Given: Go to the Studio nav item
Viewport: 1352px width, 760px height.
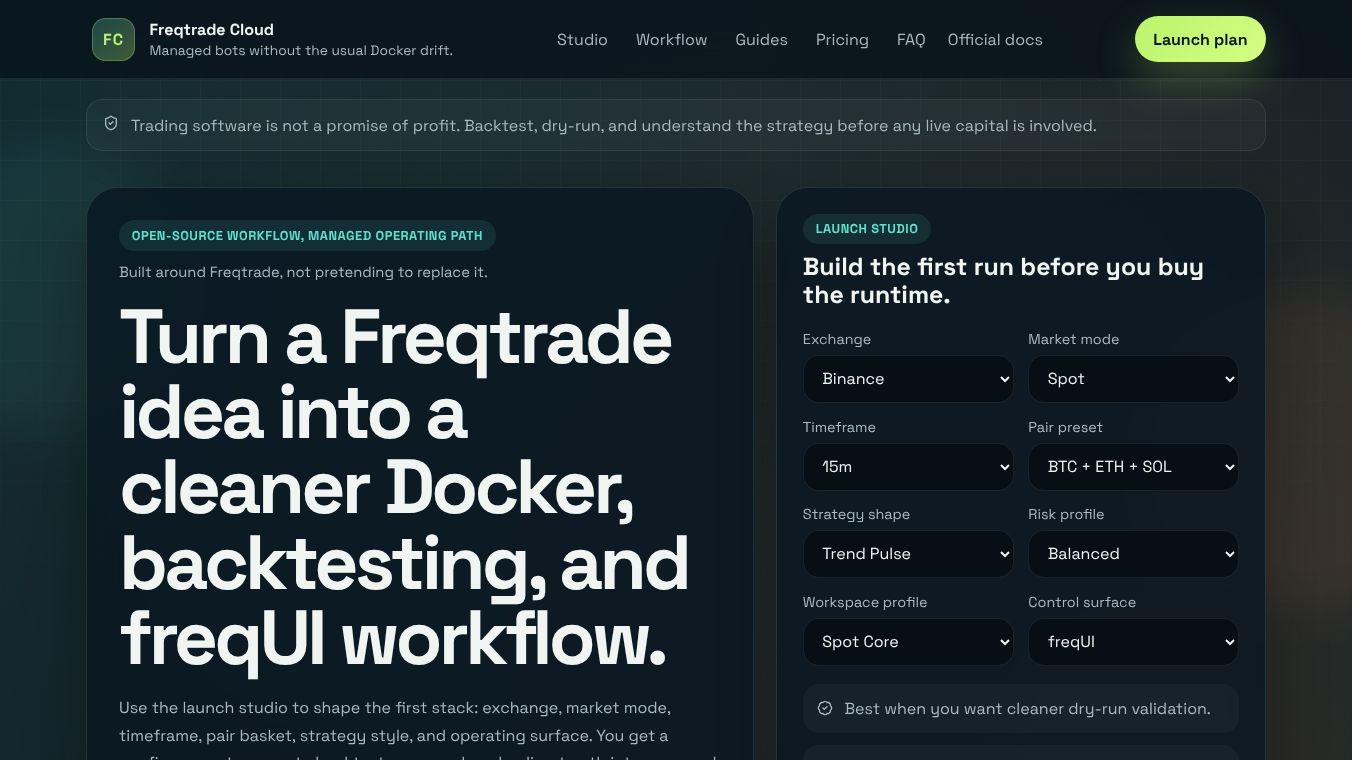Looking at the screenshot, I should [582, 40].
